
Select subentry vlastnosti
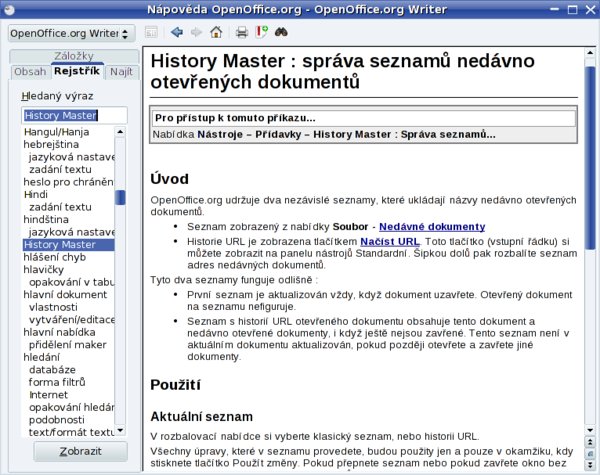click(x=53, y=307)
